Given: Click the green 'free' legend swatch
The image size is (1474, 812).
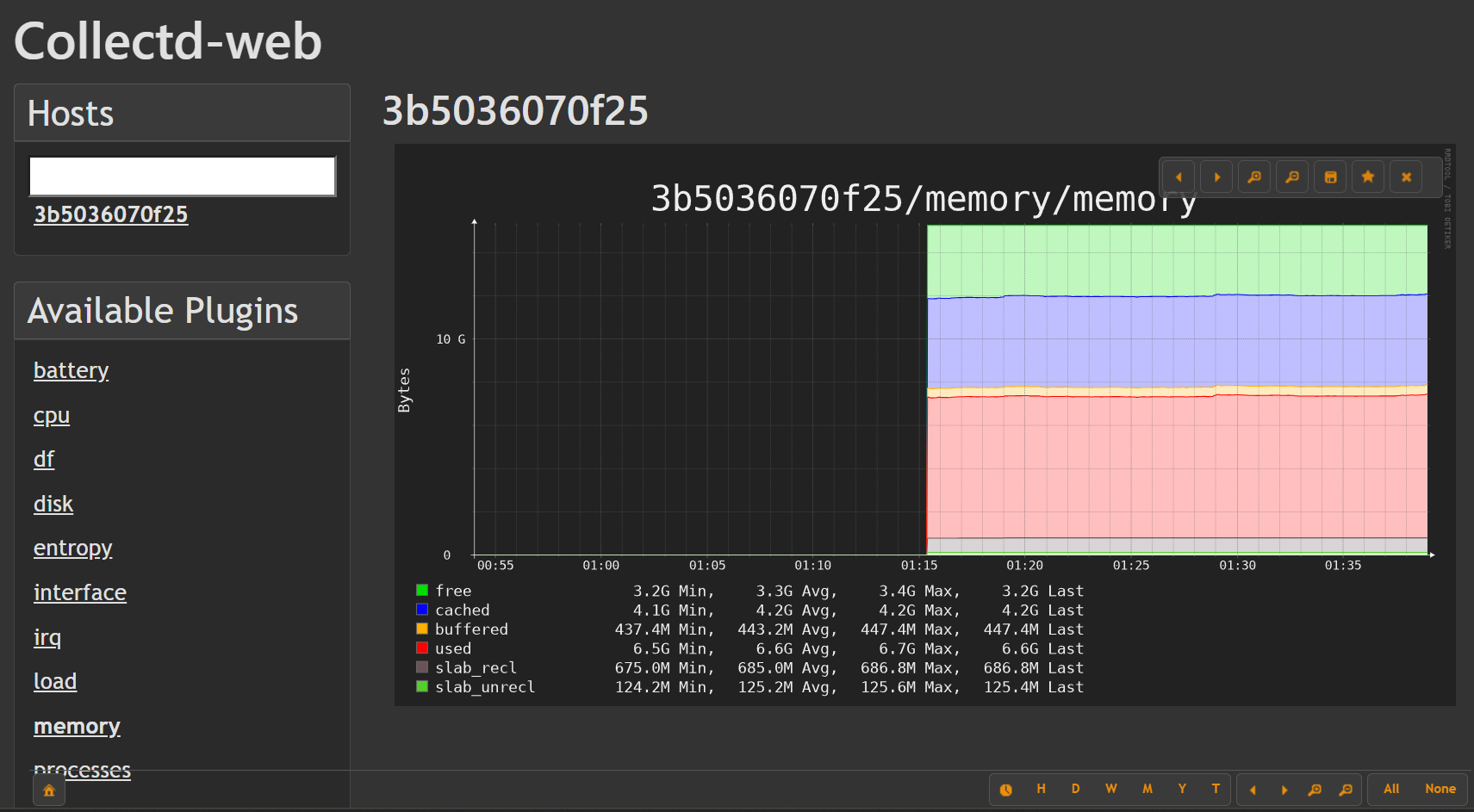Looking at the screenshot, I should pyautogui.click(x=422, y=590).
